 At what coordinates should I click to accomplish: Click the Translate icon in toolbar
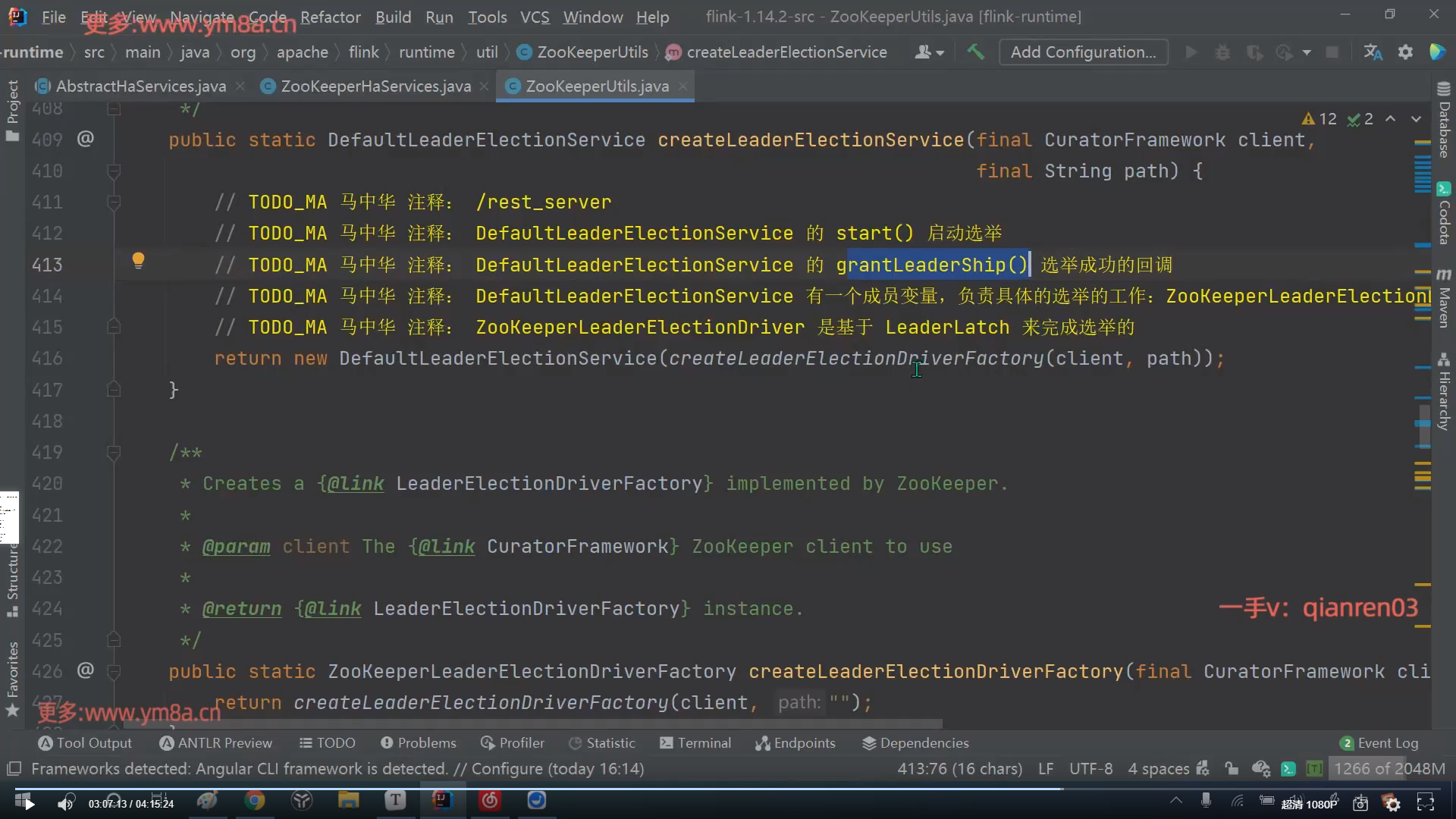click(x=1373, y=52)
